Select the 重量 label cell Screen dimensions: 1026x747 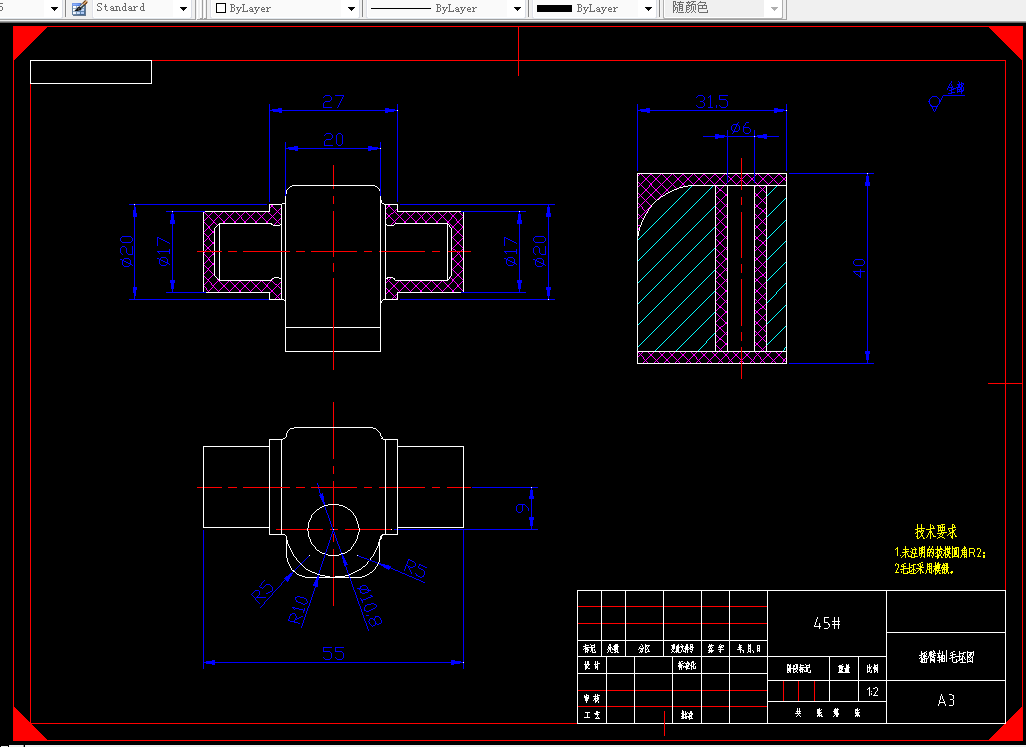click(x=844, y=669)
